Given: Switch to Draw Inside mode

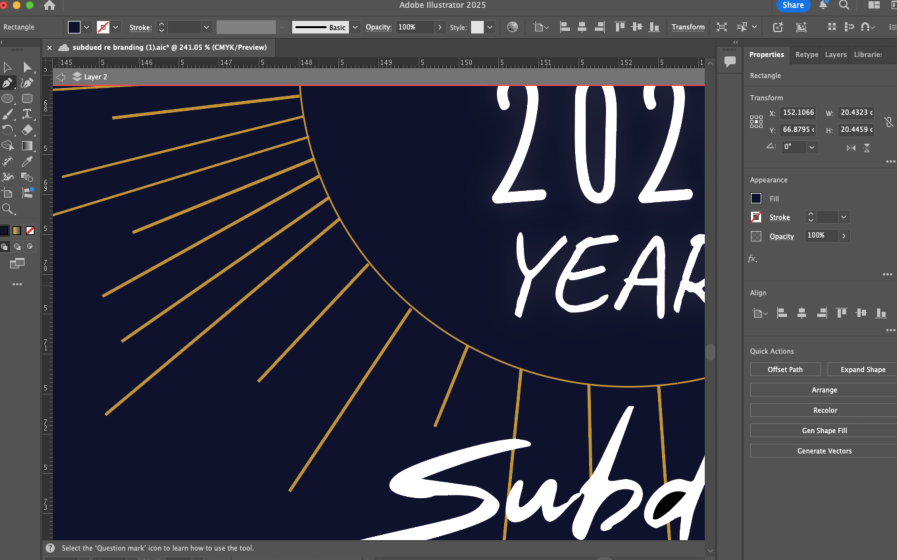Looking at the screenshot, I should (30, 247).
